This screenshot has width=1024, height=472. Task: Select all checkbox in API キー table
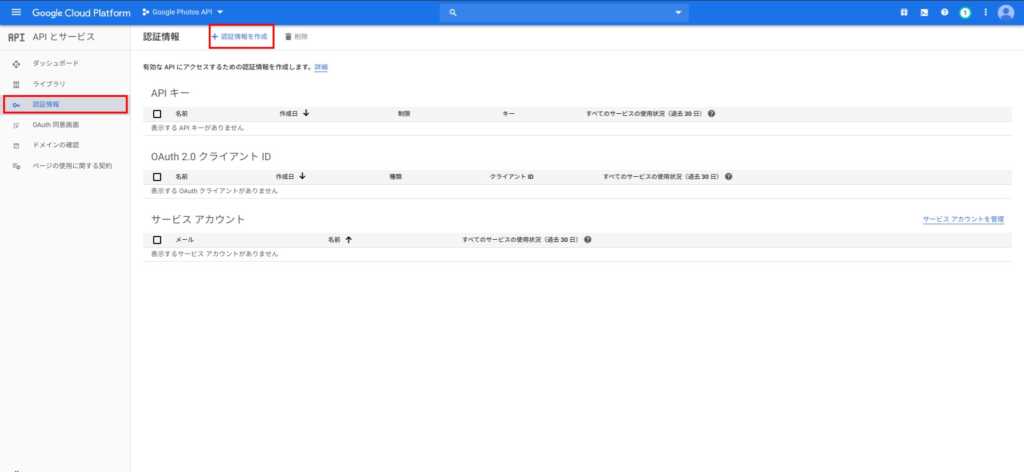[x=157, y=114]
